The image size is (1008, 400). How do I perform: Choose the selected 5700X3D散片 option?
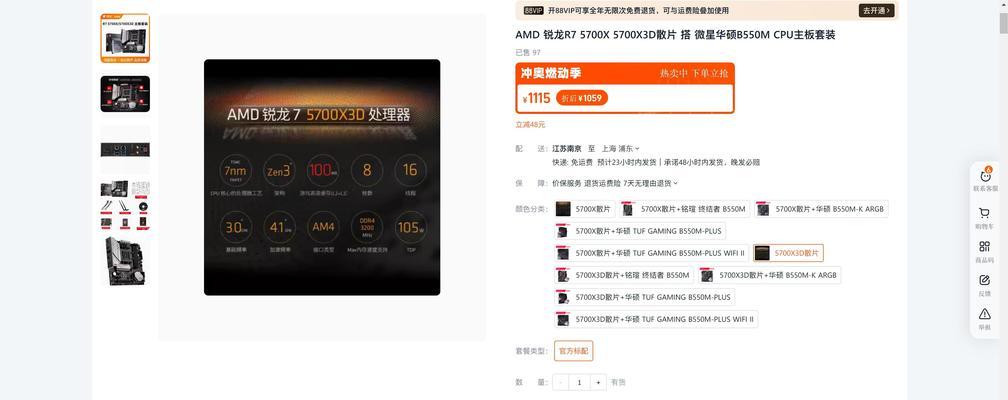click(788, 253)
